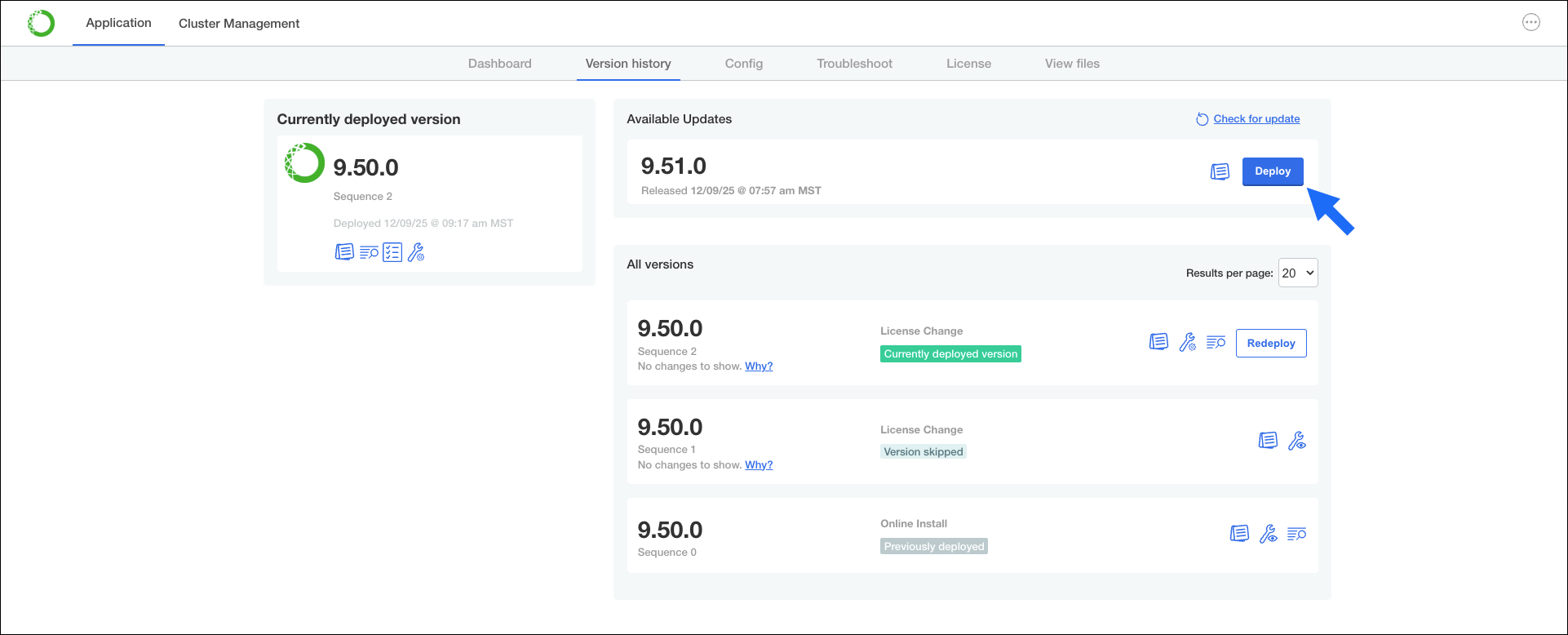Open view config wrench icon for Sequence 0 row
The width and height of the screenshot is (1568, 635).
pos(1269,534)
